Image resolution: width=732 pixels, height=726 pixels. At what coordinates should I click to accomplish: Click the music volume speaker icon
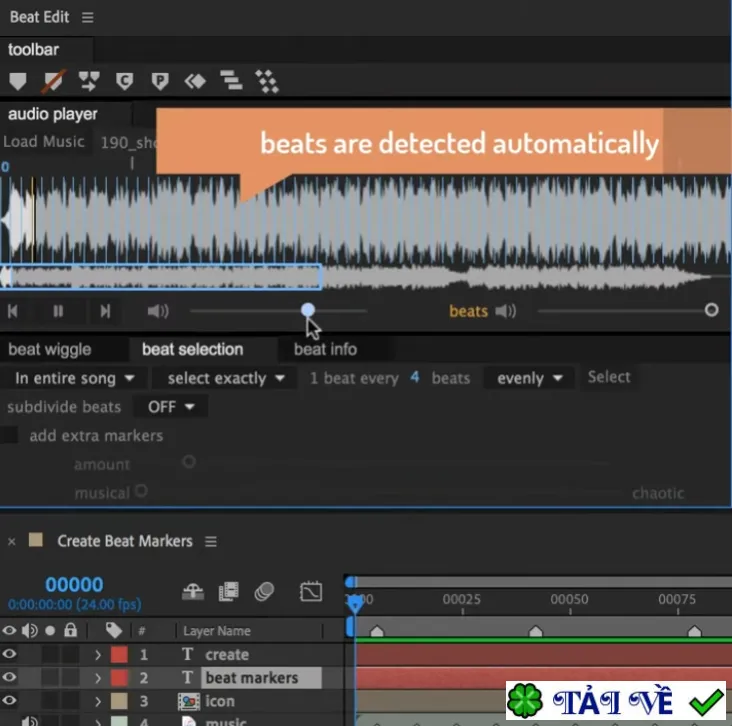pos(158,311)
